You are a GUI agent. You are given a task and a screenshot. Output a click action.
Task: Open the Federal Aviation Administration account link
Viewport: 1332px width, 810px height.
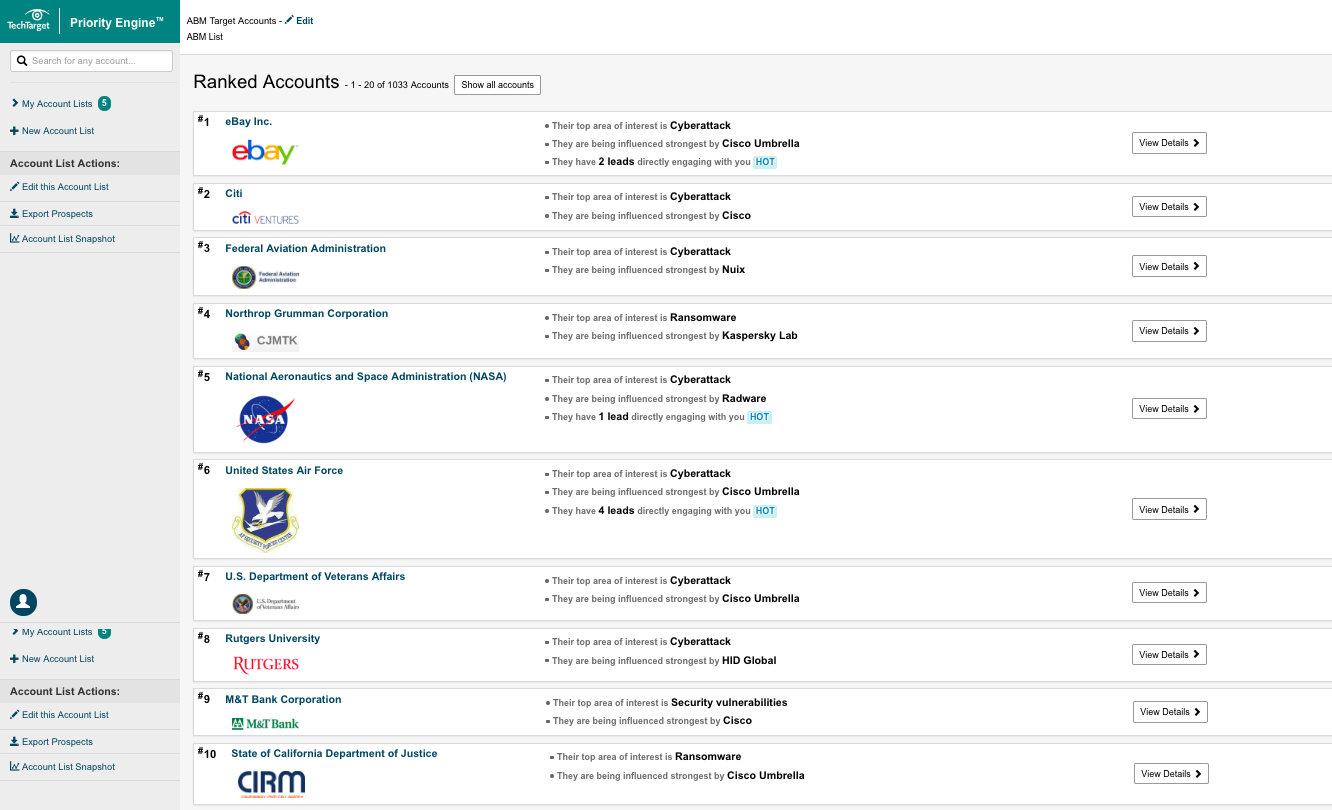coord(305,249)
